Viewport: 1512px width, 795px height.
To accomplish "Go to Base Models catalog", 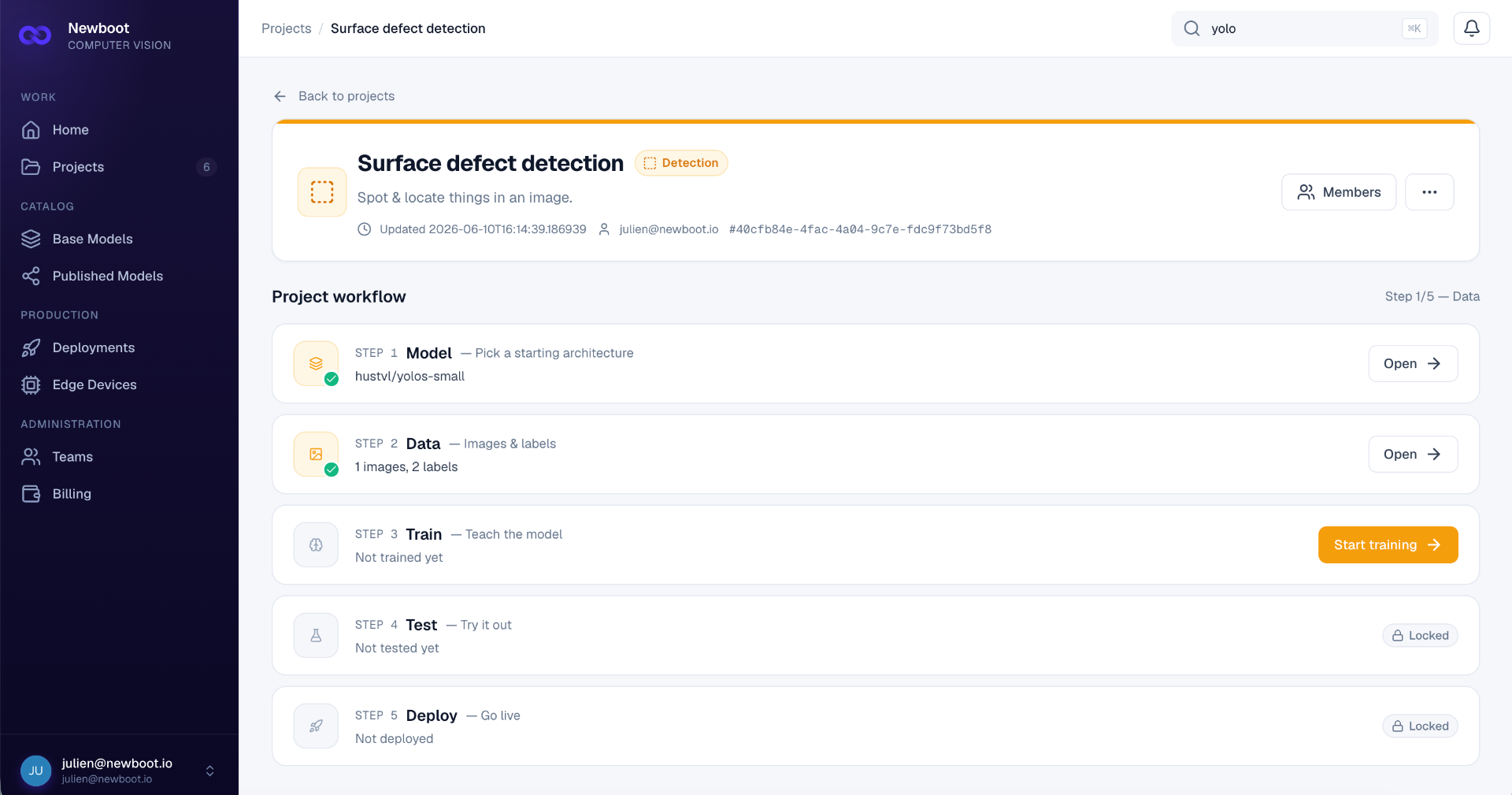I will 119,239.
